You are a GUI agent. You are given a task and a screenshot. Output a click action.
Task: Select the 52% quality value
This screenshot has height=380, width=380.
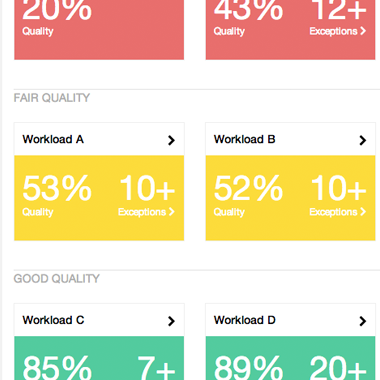coord(248,188)
